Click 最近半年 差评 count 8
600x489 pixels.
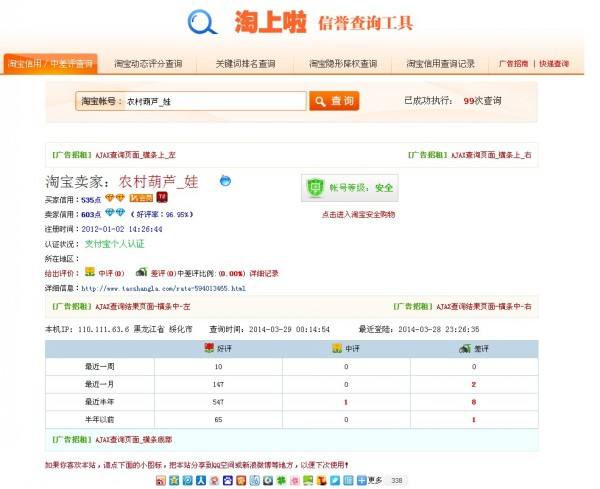pos(474,402)
